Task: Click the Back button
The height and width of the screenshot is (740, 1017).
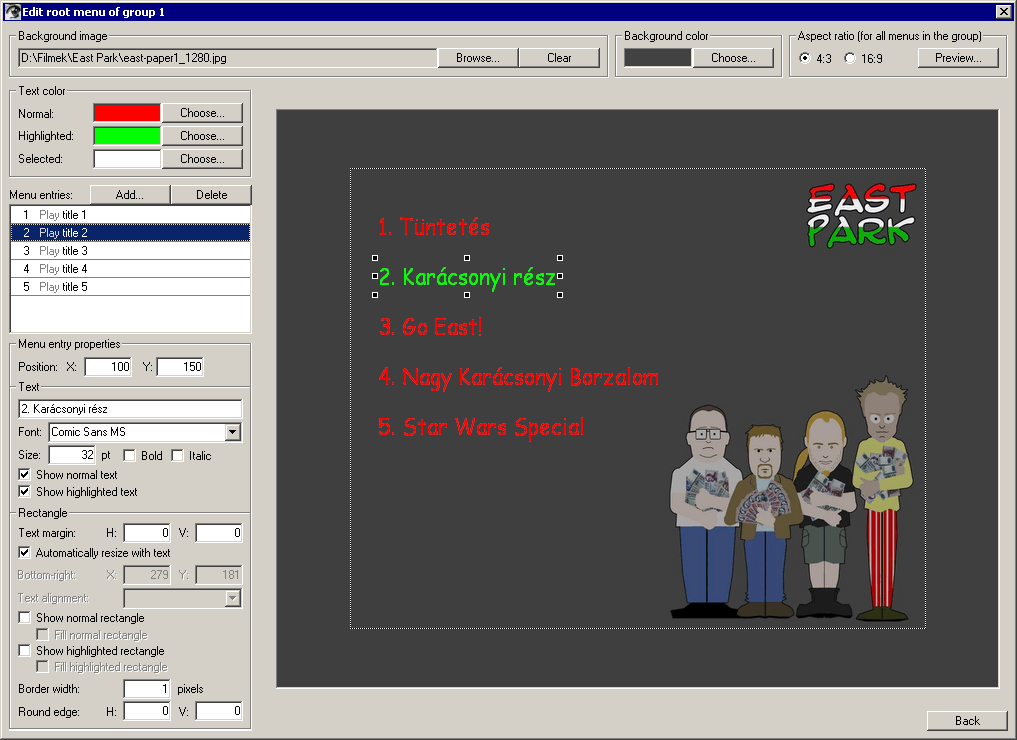Action: click(x=967, y=721)
